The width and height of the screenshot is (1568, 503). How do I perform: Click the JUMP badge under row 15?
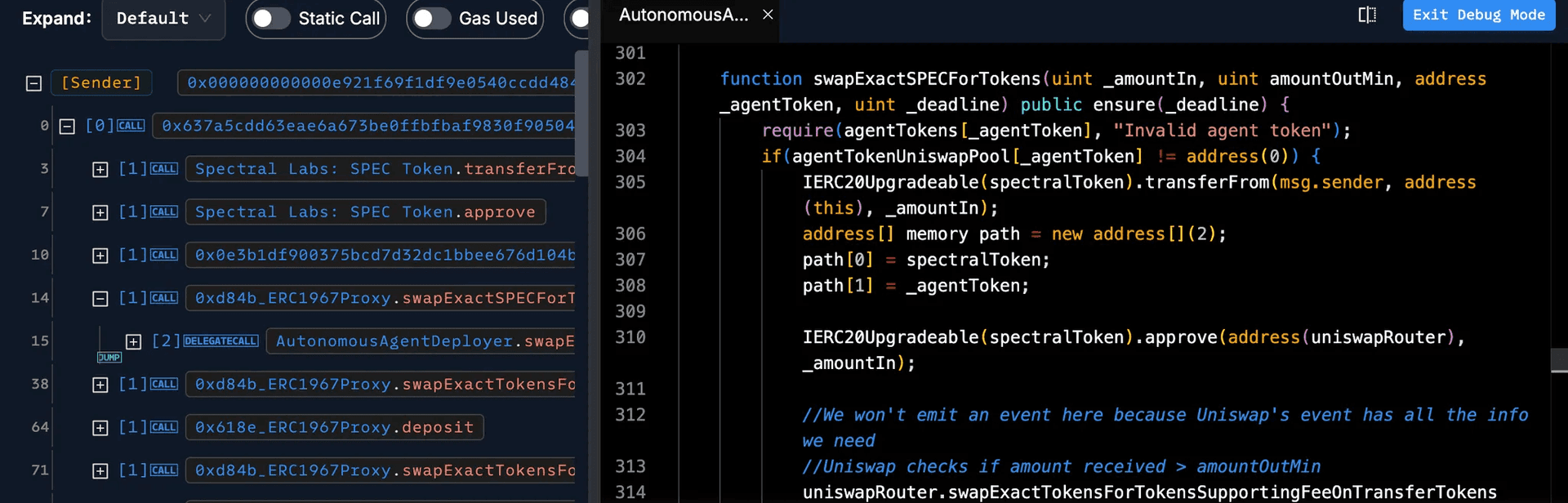point(109,358)
